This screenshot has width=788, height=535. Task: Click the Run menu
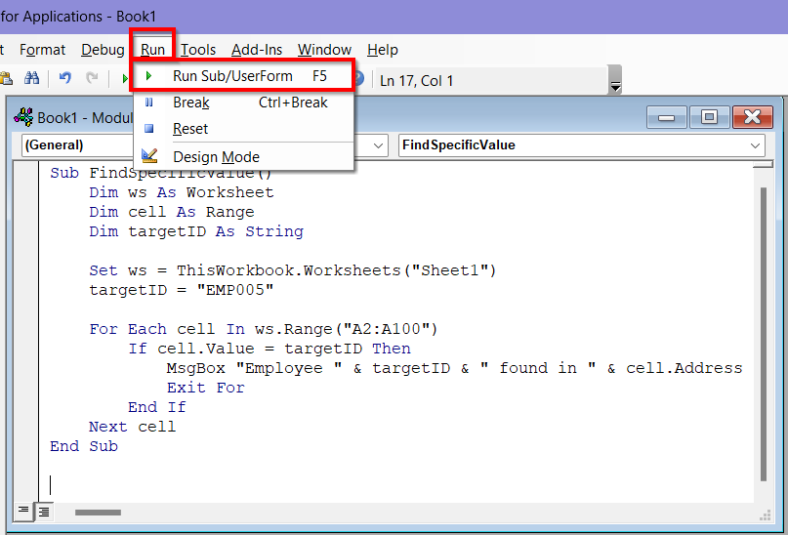coord(153,50)
